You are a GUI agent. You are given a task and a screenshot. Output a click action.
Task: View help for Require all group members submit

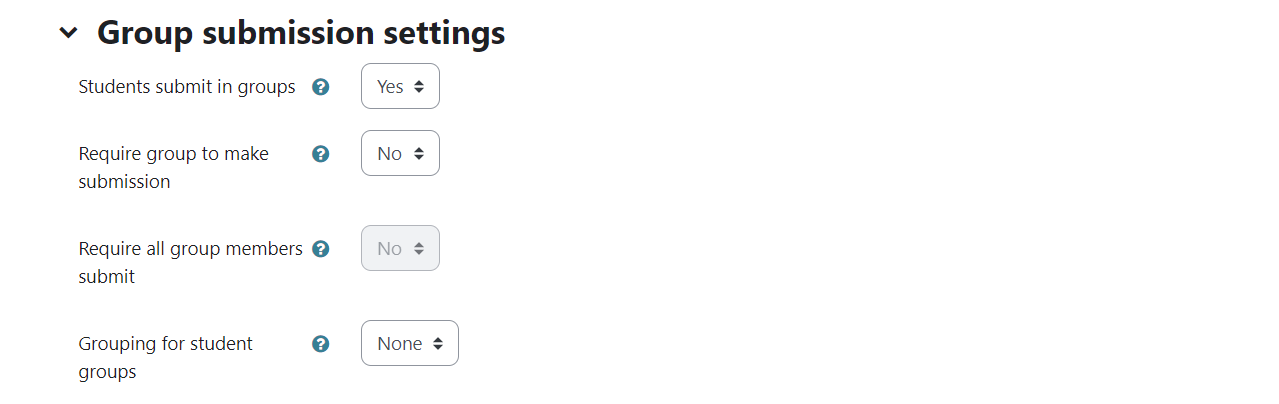321,249
